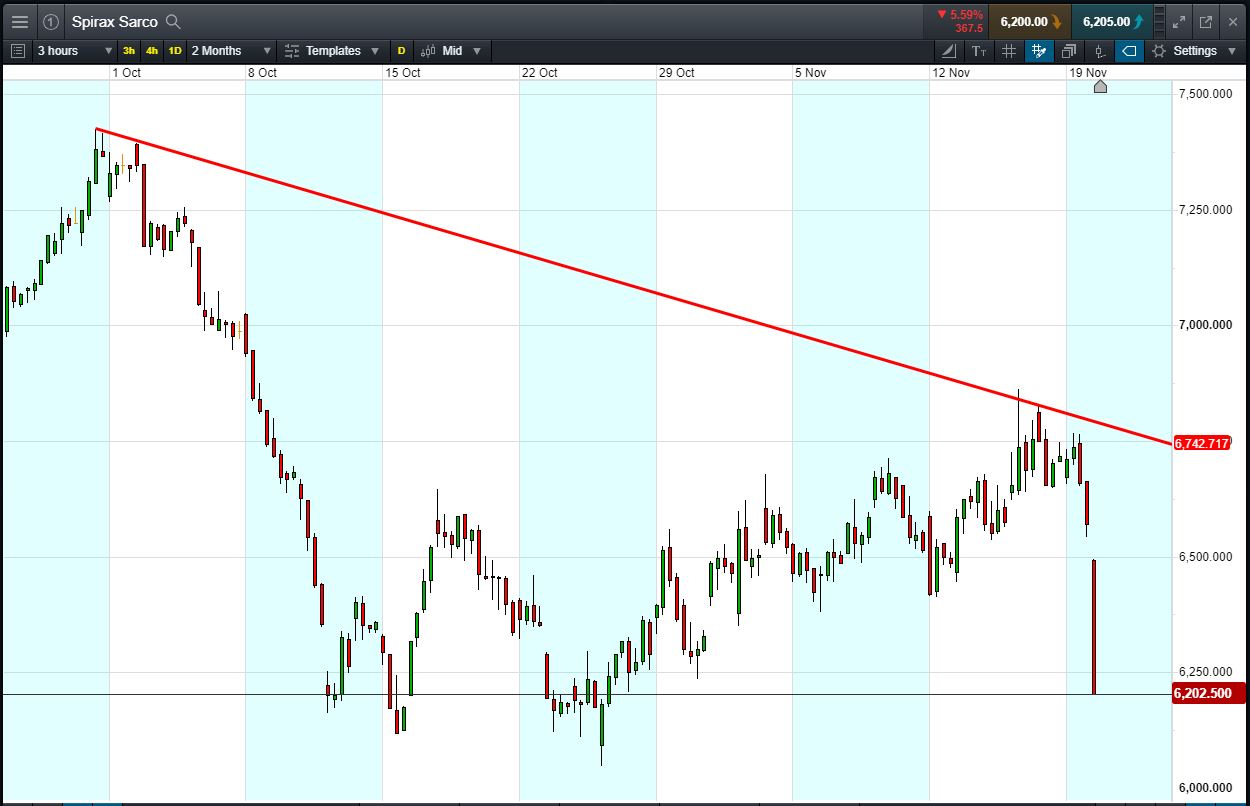Click the candlestick chart type icon
Viewport: 1250px width, 806px height.
pyautogui.click(x=428, y=50)
